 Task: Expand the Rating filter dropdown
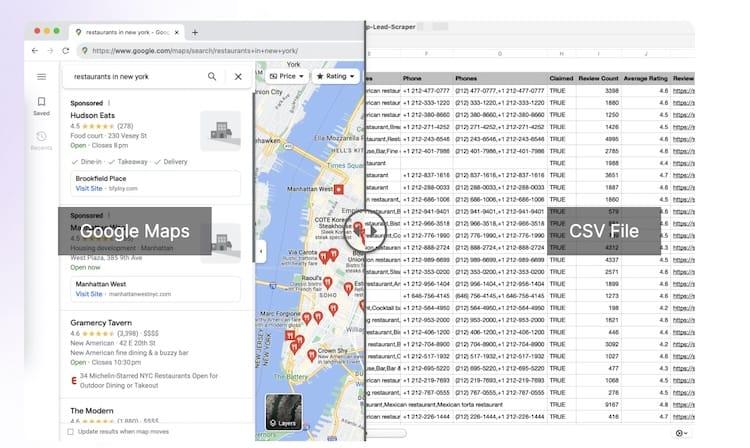point(336,76)
